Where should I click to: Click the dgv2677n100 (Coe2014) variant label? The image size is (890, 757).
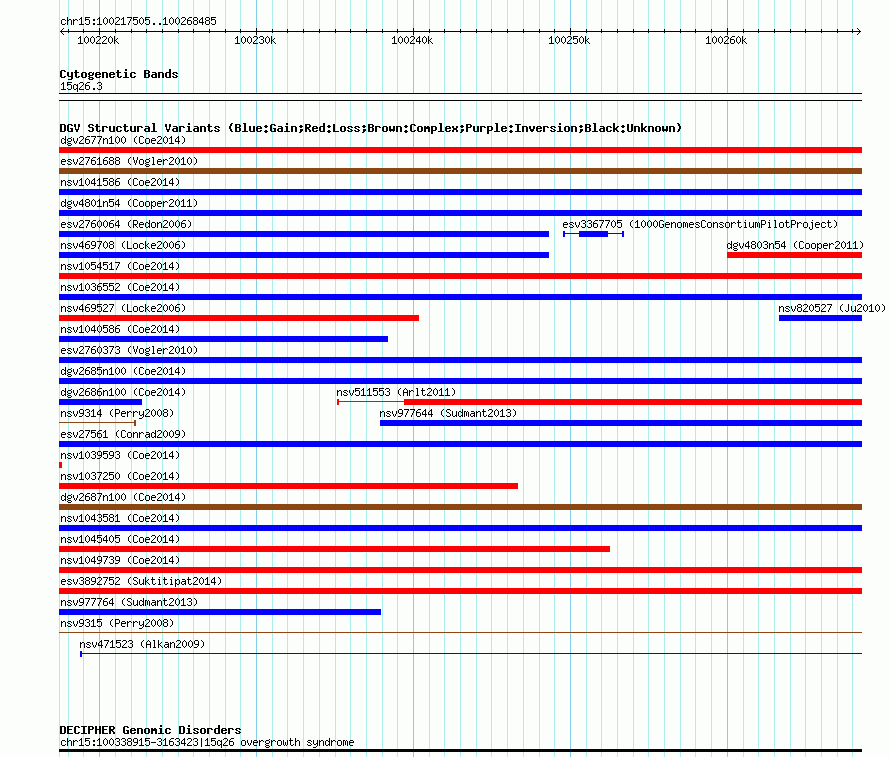tap(123, 140)
